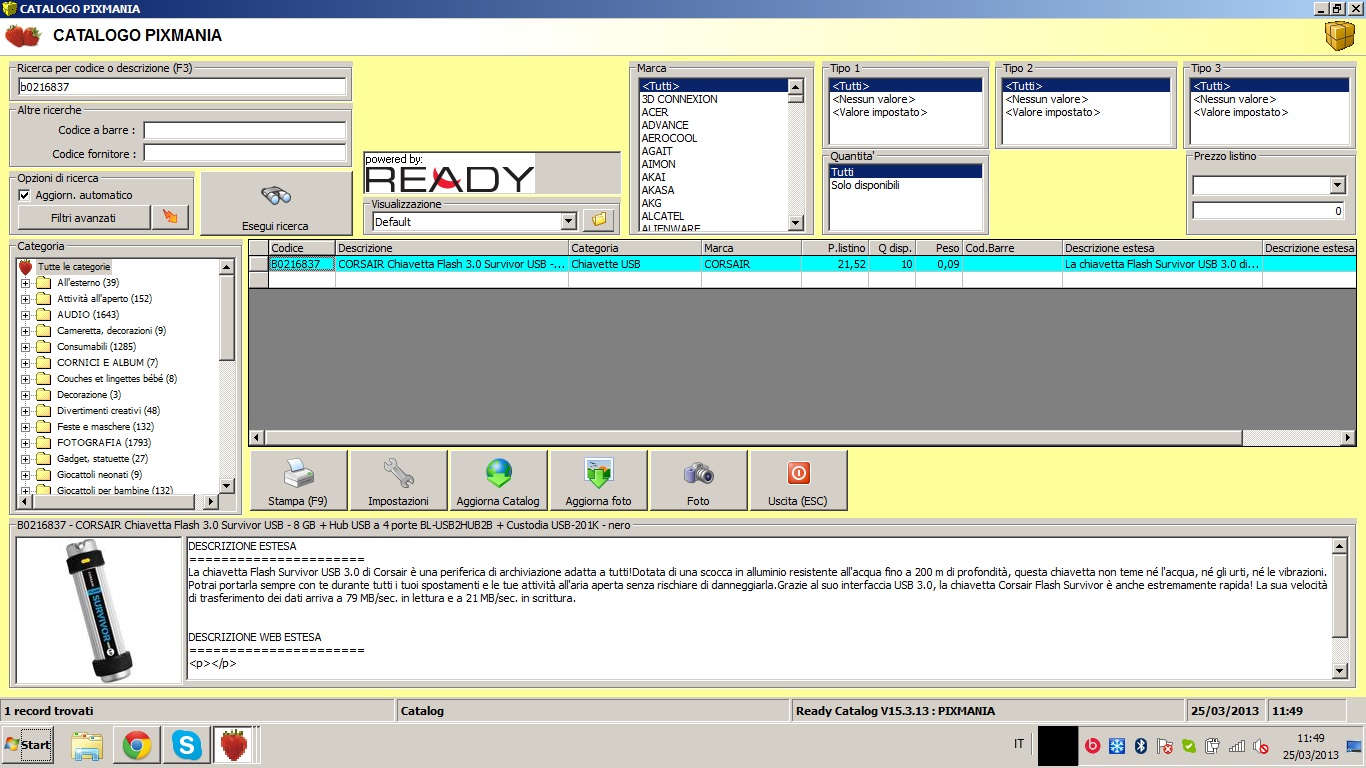Click the binoculars Esegui ricerca icon
This screenshot has height=768, width=1366.
coord(276,196)
